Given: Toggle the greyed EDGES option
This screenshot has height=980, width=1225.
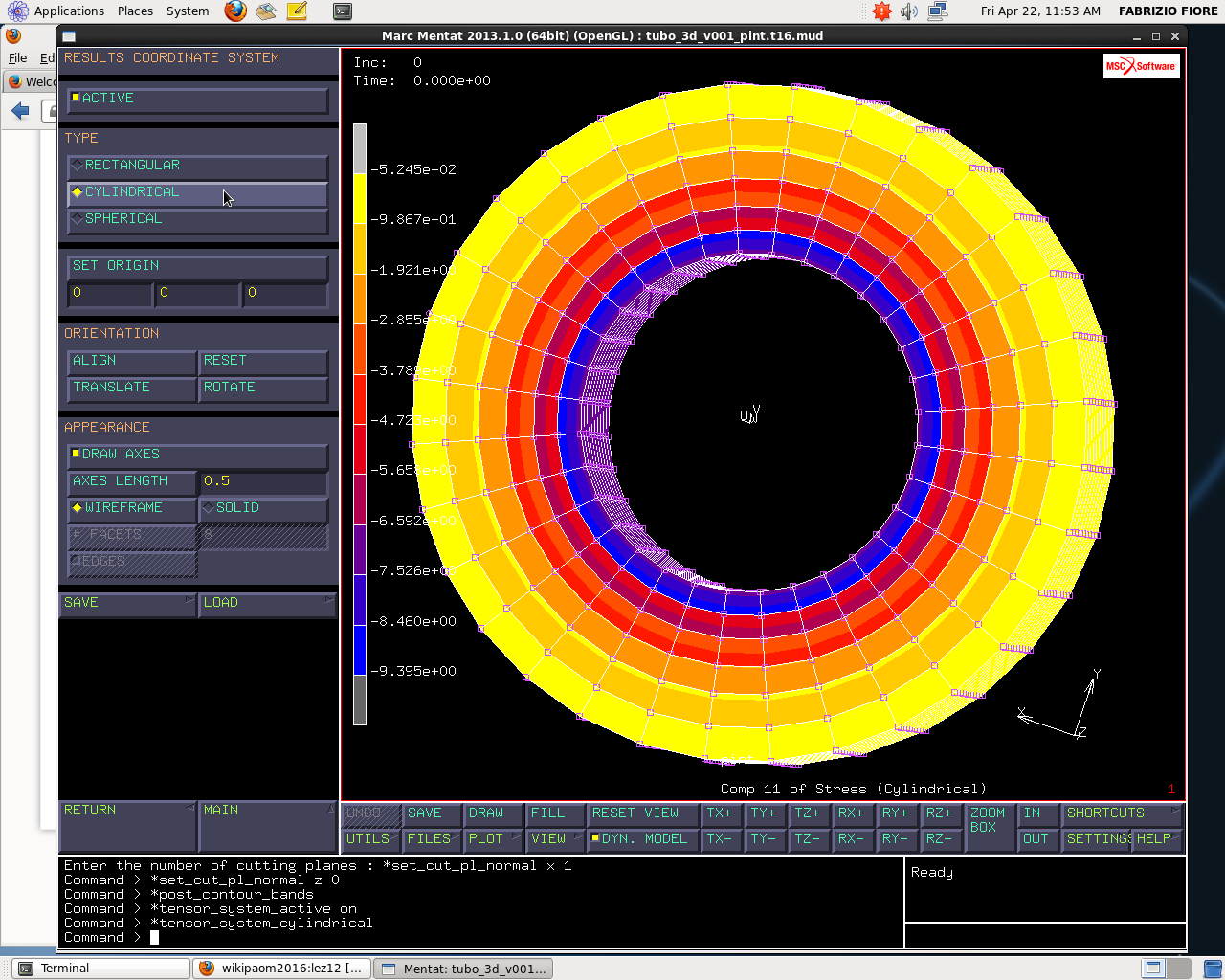Looking at the screenshot, I should 132,563.
